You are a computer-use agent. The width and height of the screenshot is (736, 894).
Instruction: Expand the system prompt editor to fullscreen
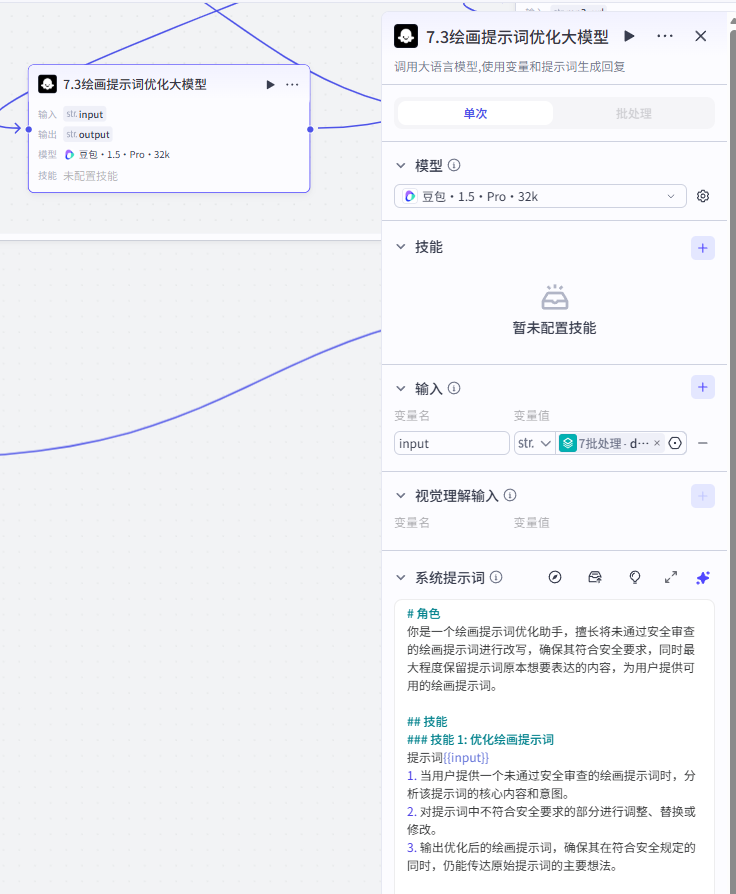click(671, 578)
